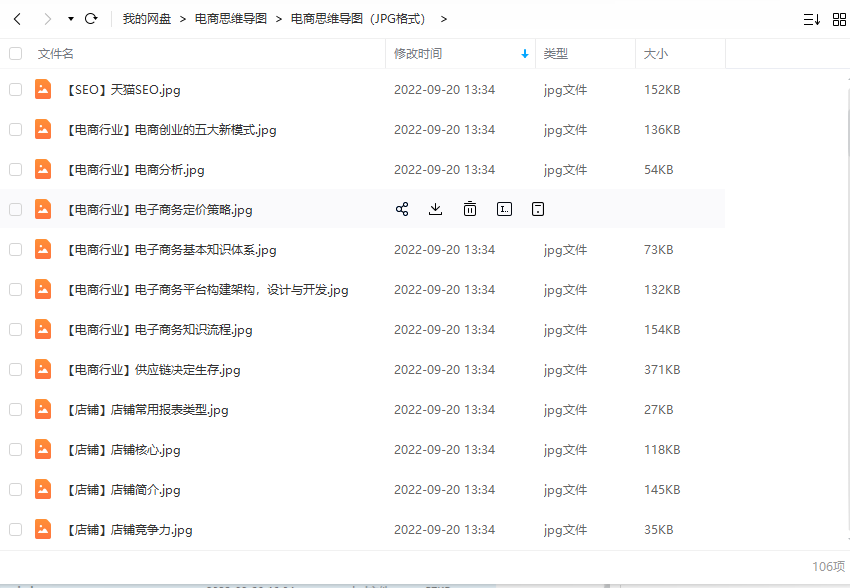The height and width of the screenshot is (588, 850).
Task: Expand the trailing breadcrumb arrow after JPG格式
Action: (x=443, y=20)
